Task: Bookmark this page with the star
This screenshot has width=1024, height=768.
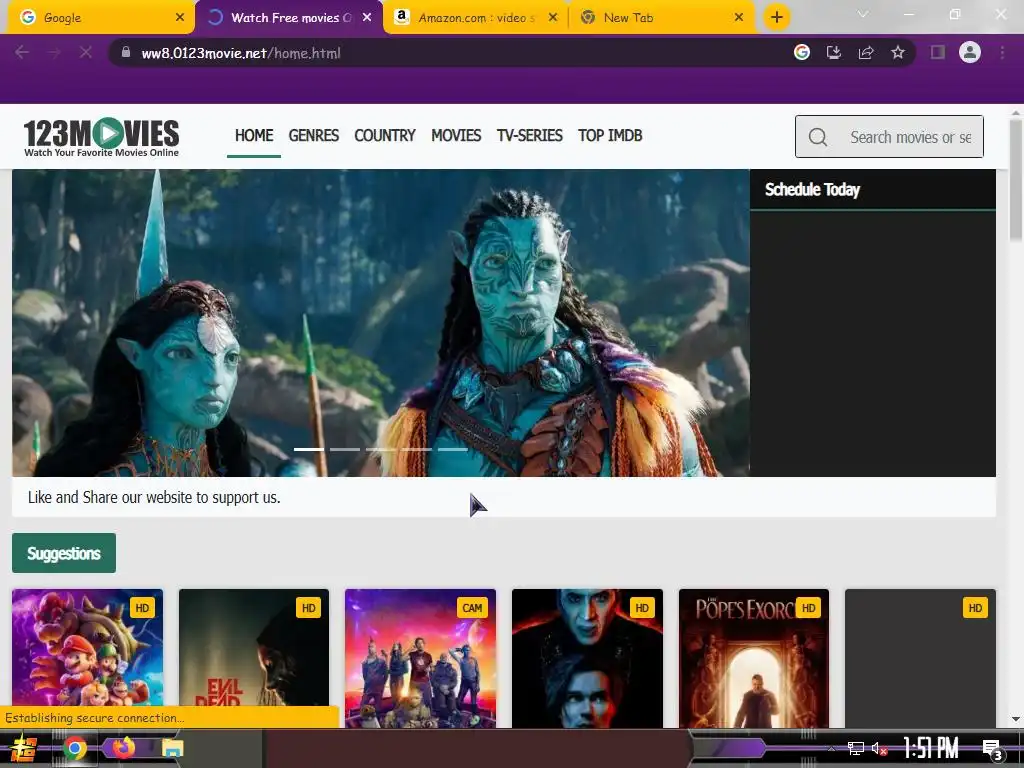Action: pos(898,53)
